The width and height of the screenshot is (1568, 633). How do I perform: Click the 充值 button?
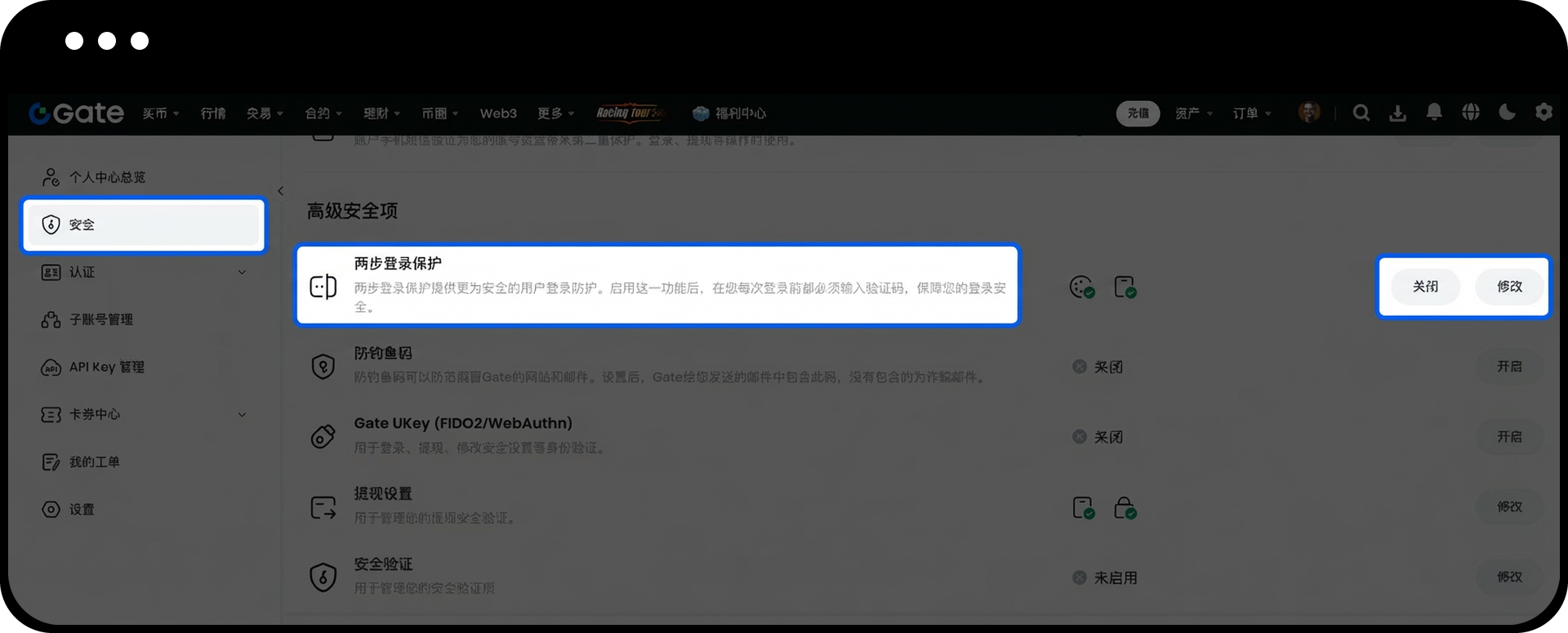[1138, 114]
